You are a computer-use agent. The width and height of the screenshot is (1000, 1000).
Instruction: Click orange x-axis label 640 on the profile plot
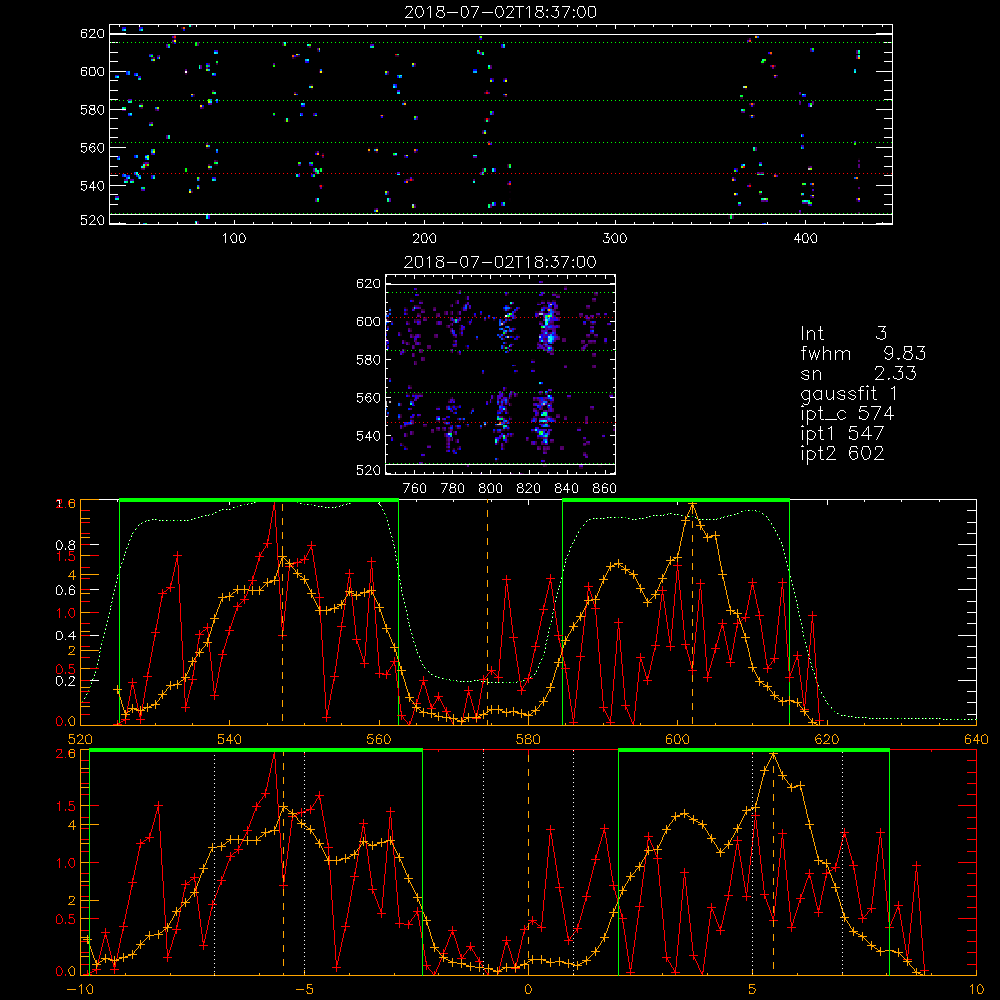tap(976, 740)
